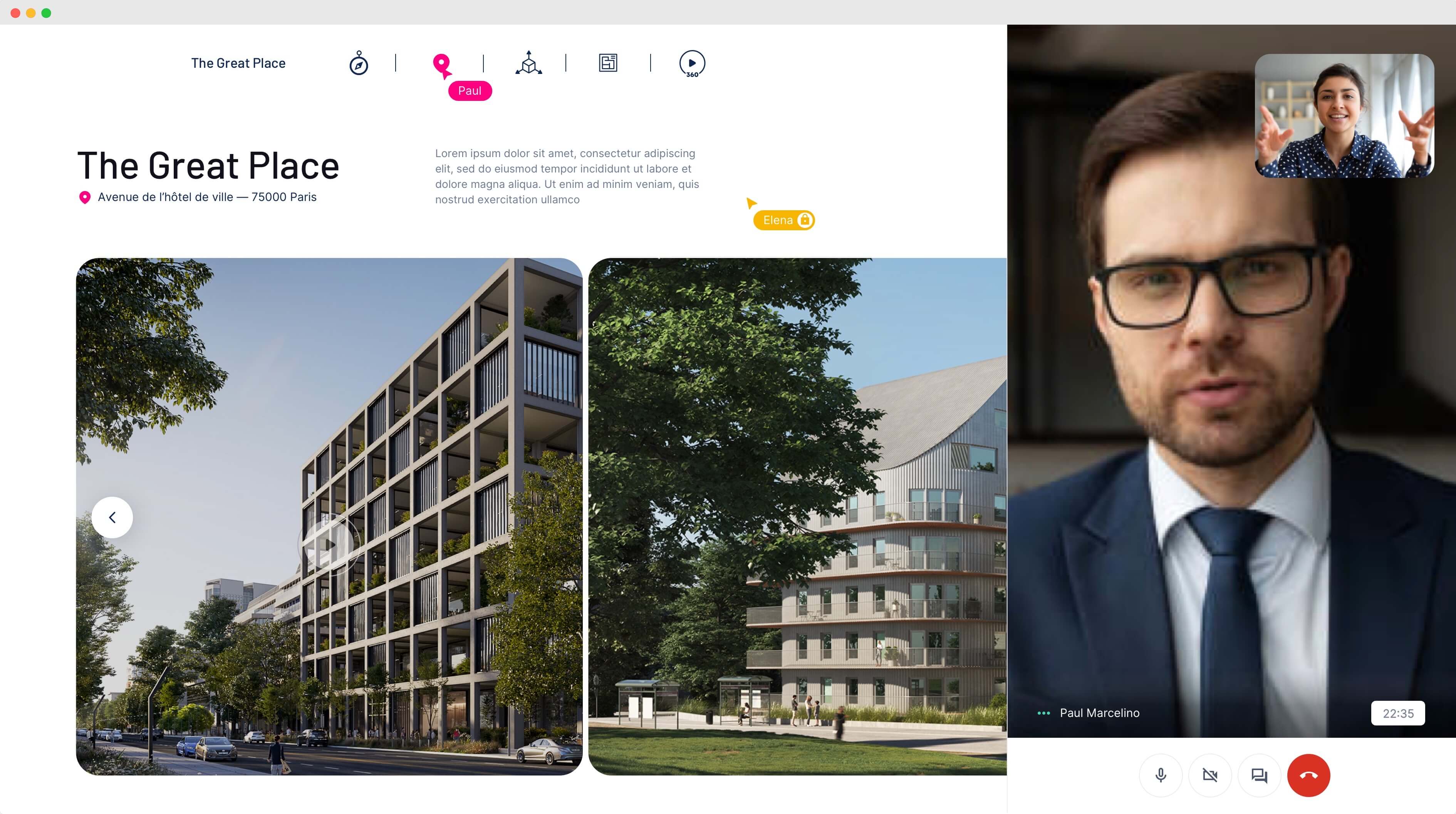Viewport: 1456px width, 814px height.
Task: Open the floor plan icon
Action: (607, 63)
